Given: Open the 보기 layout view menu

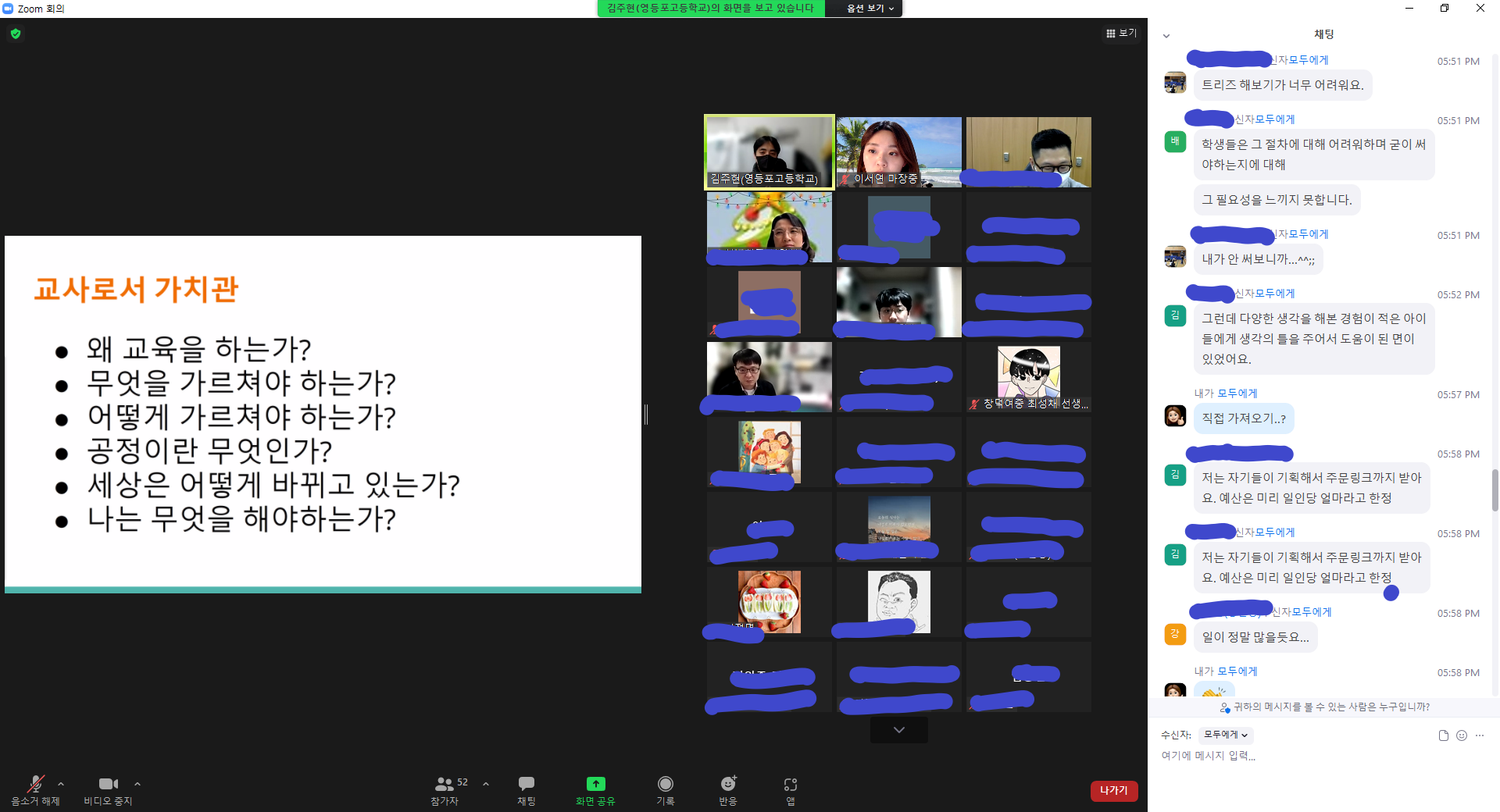Looking at the screenshot, I should [1121, 34].
